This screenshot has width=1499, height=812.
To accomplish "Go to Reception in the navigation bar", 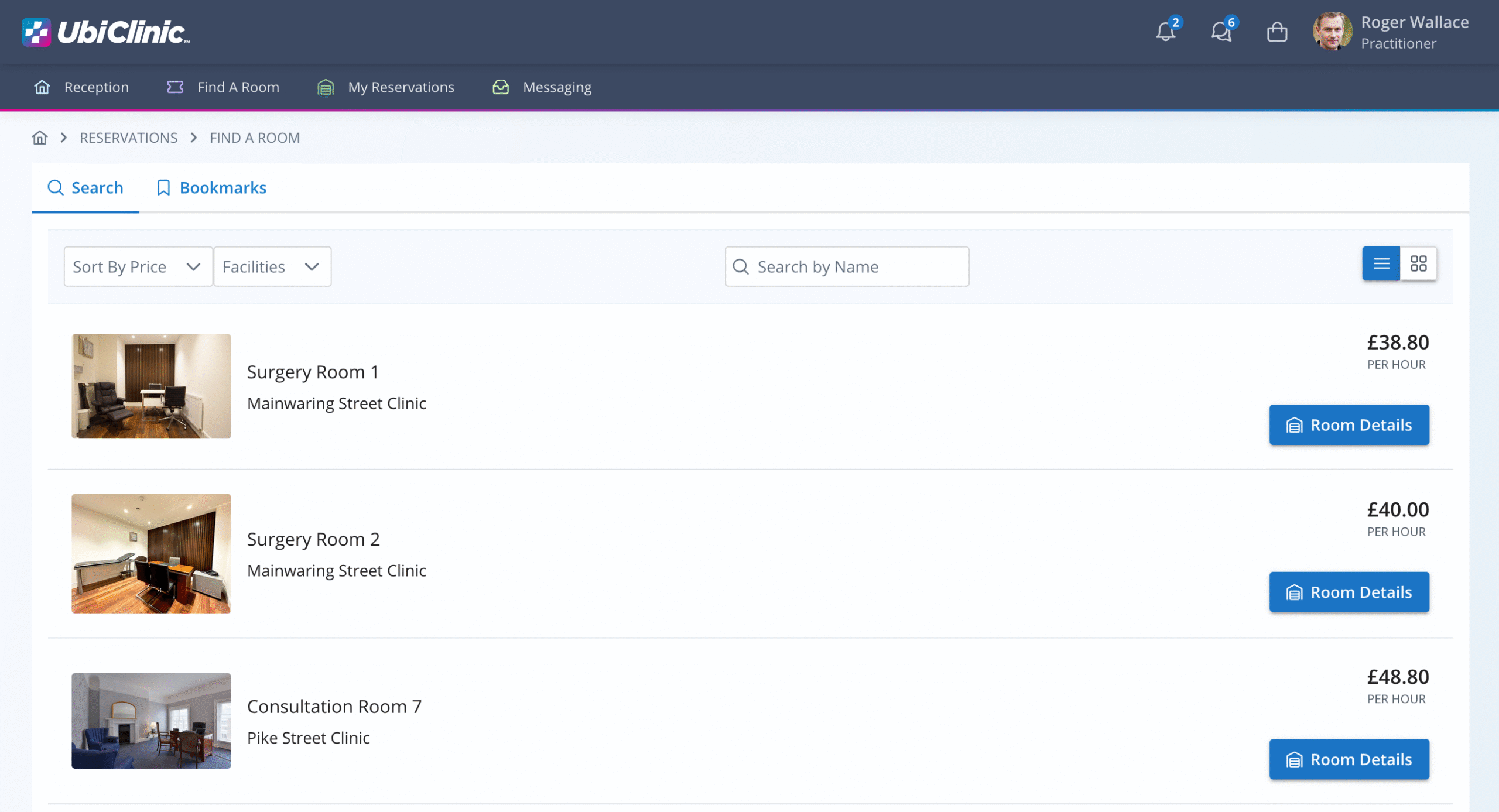I will point(81,87).
